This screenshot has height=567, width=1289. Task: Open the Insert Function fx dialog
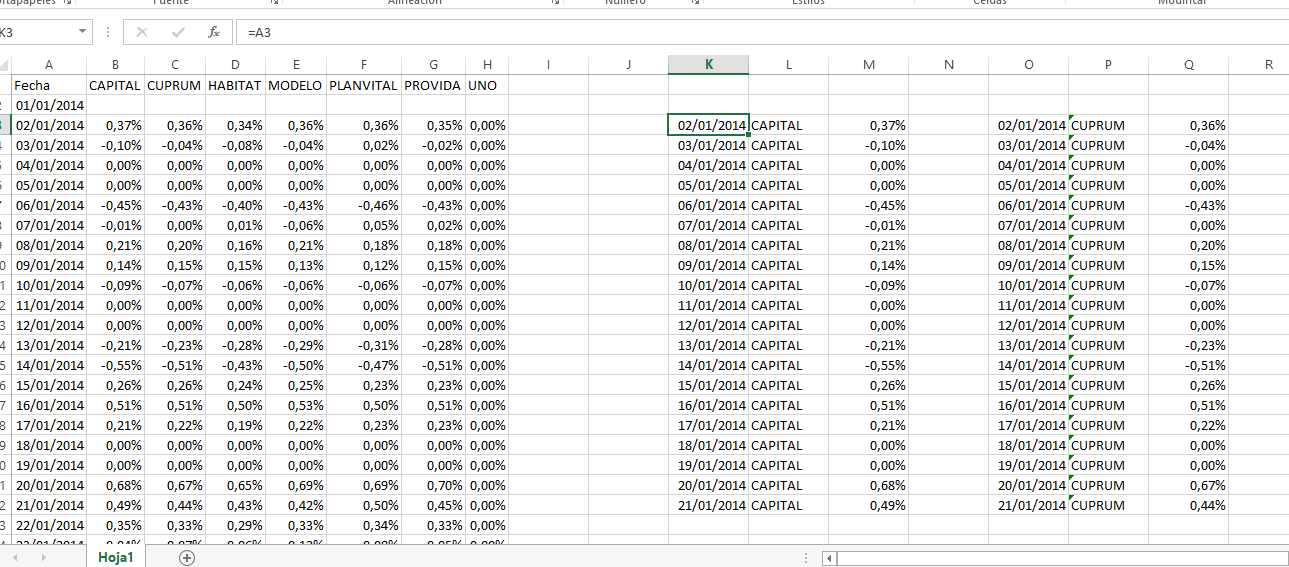pyautogui.click(x=213, y=32)
